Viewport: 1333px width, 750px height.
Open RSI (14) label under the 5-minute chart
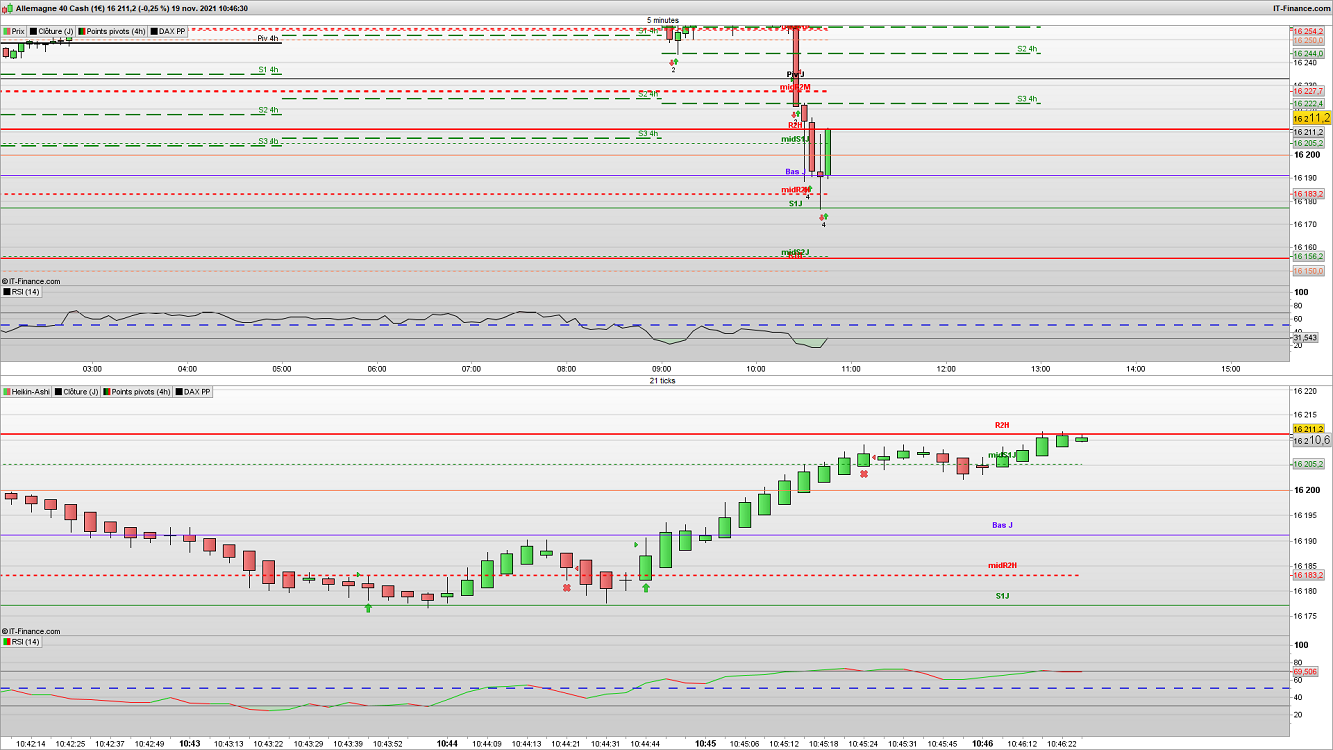[21, 292]
